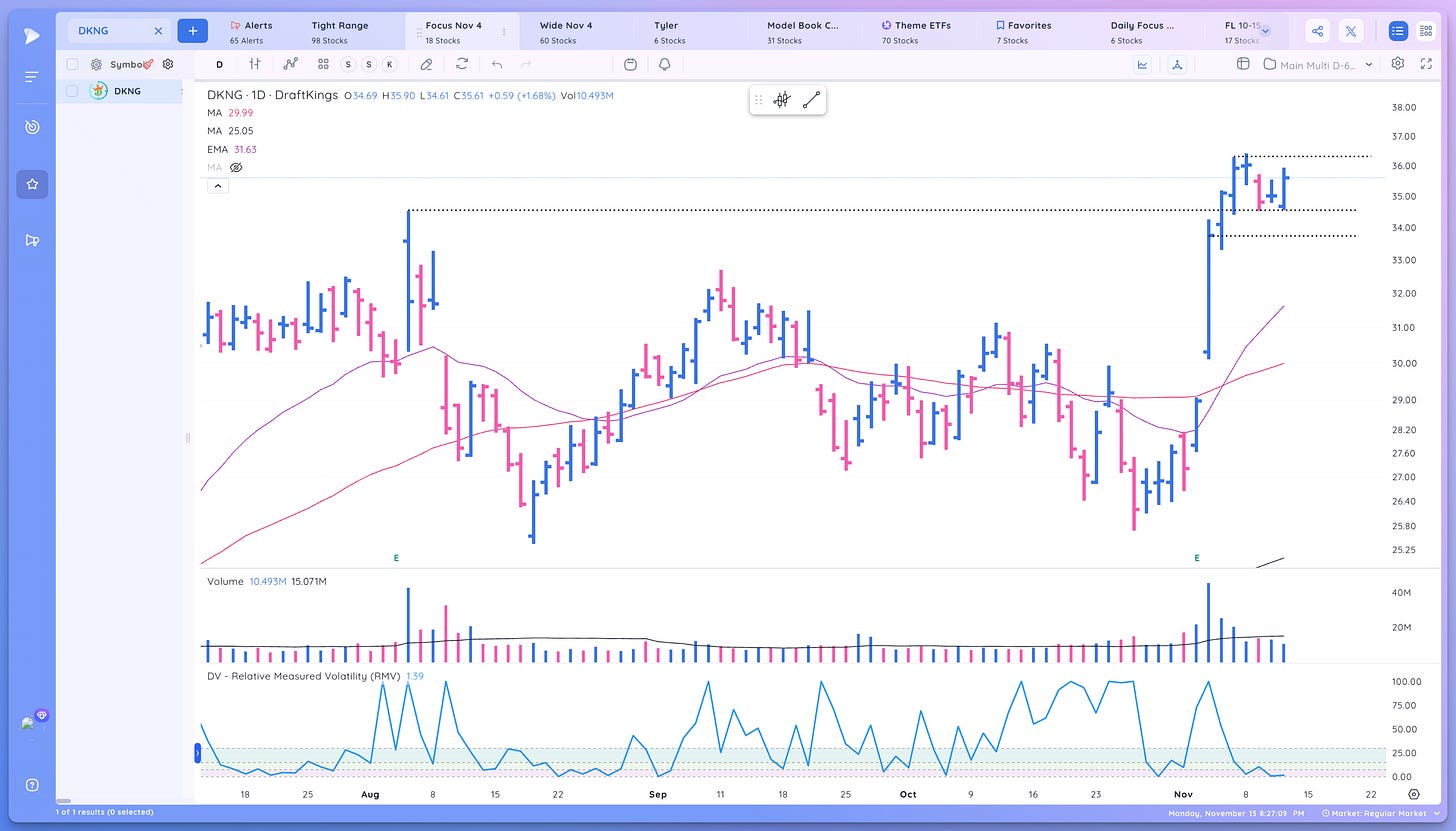Click the MA 29.99 legend entry
This screenshot has height=831, width=1456.
click(x=230, y=113)
